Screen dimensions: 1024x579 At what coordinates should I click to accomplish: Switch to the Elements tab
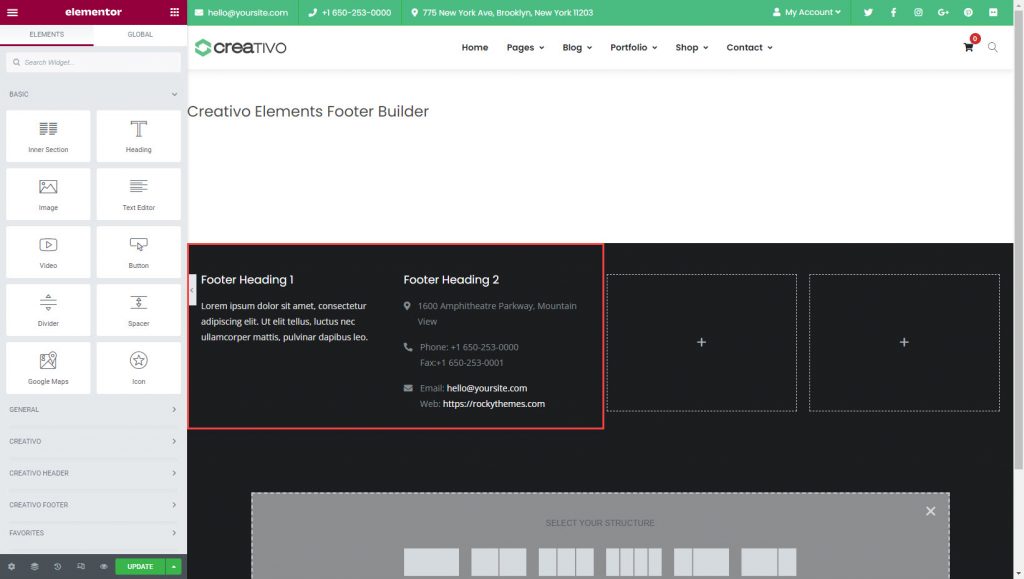pos(46,35)
